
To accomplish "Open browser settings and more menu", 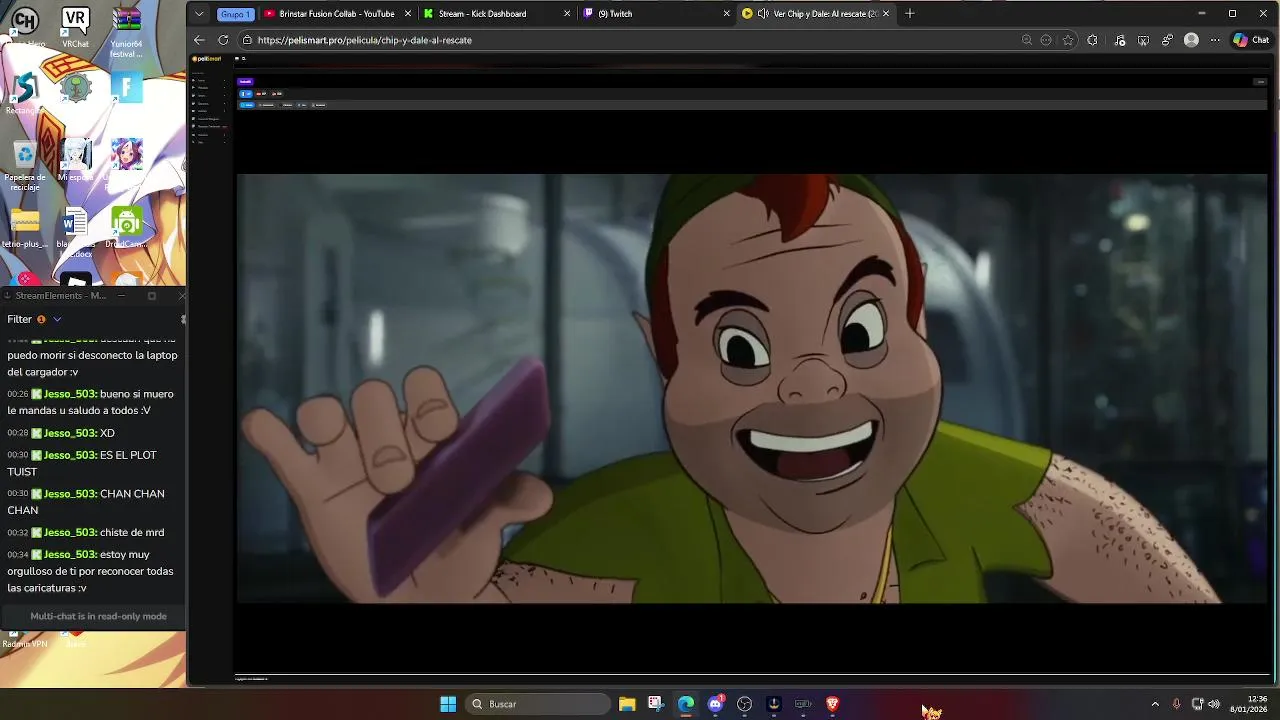I will coord(1215,40).
